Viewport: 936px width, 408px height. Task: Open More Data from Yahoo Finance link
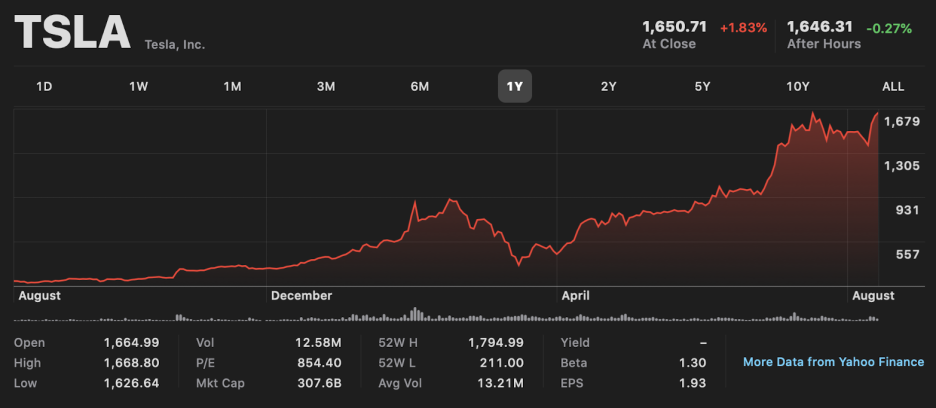coord(833,362)
